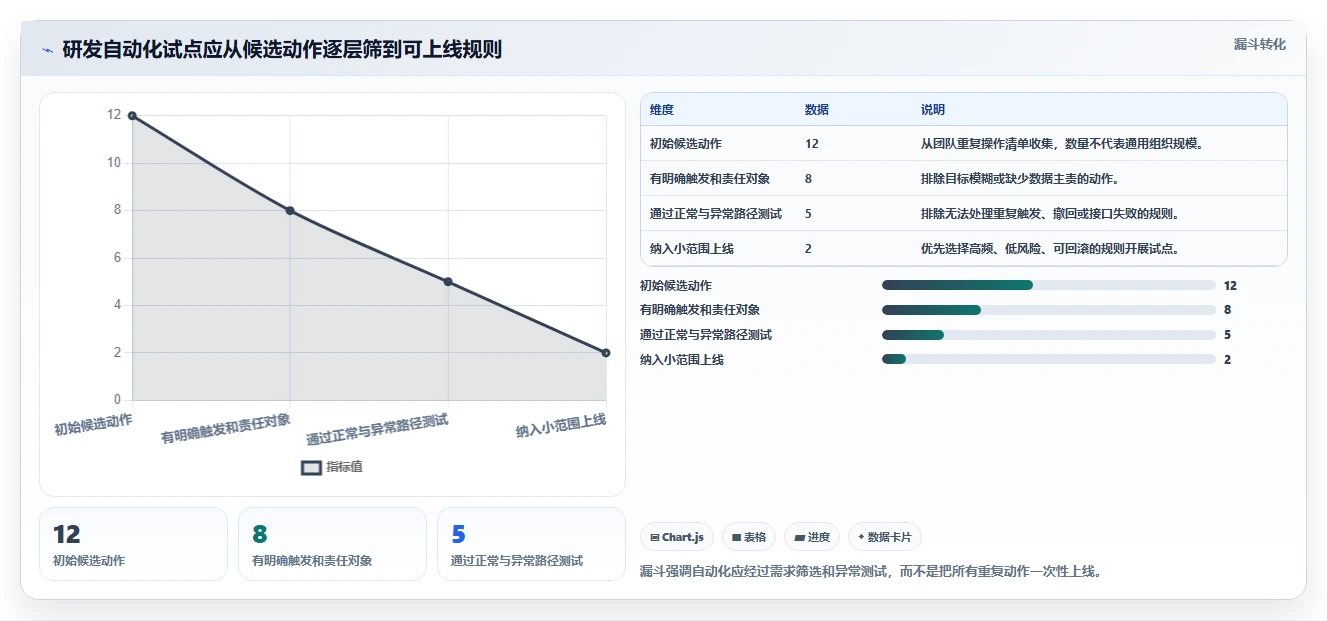Image resolution: width=1327 pixels, height=621 pixels.
Task: Click the 进度 tag
Action: [812, 537]
